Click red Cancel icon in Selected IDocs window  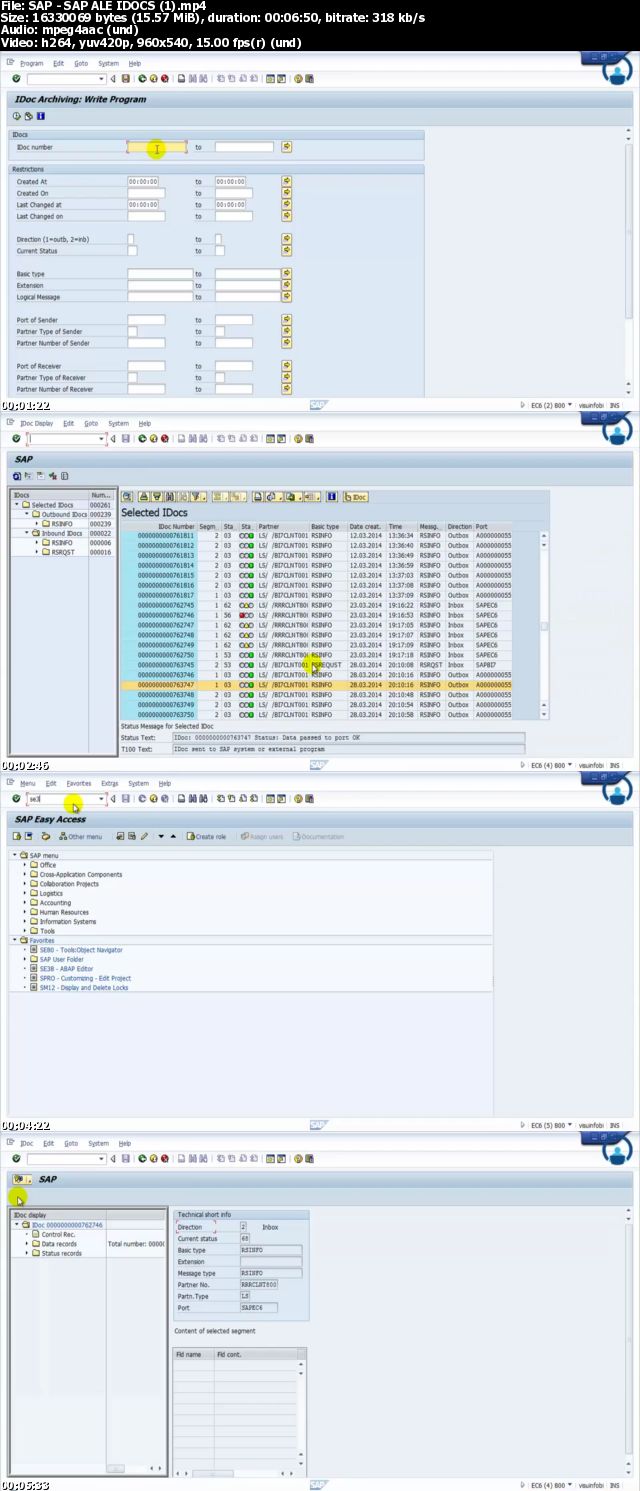point(164,438)
